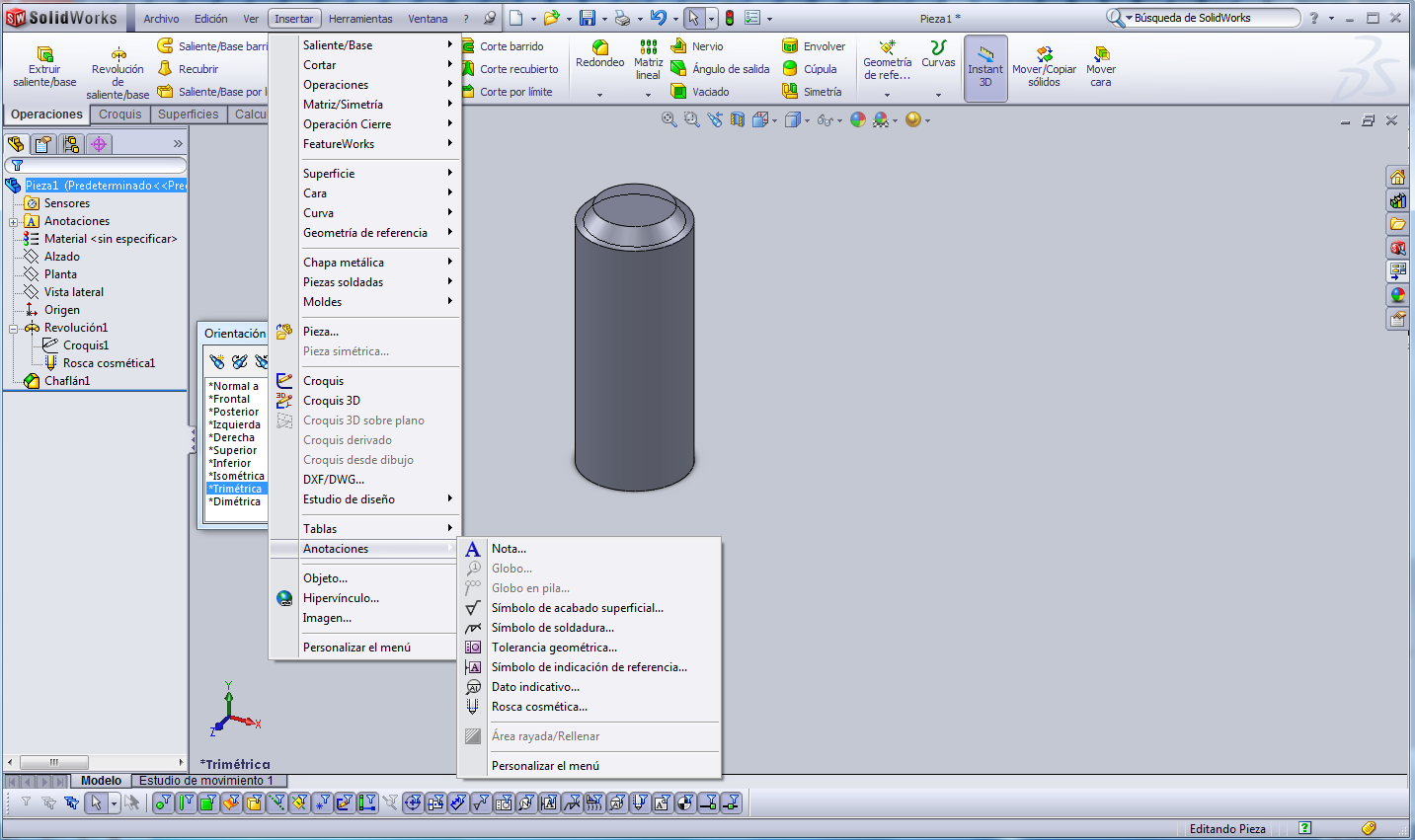1415x840 pixels.
Task: Select *Dimétrica view orientation
Action: pyautogui.click(x=235, y=501)
